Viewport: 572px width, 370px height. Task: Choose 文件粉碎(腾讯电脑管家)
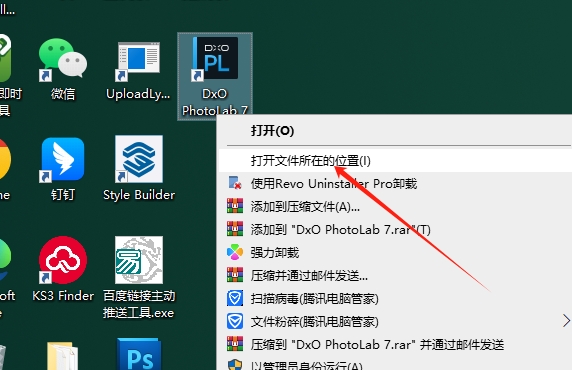pyautogui.click(x=395, y=321)
